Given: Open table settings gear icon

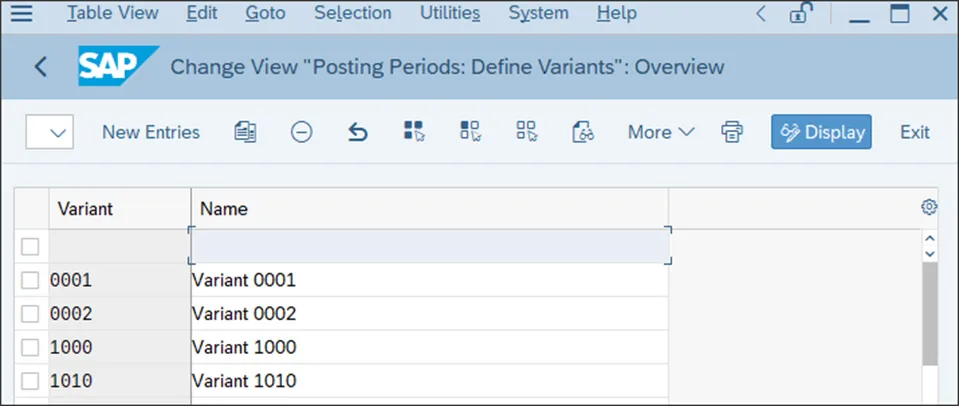Looking at the screenshot, I should coord(929,207).
